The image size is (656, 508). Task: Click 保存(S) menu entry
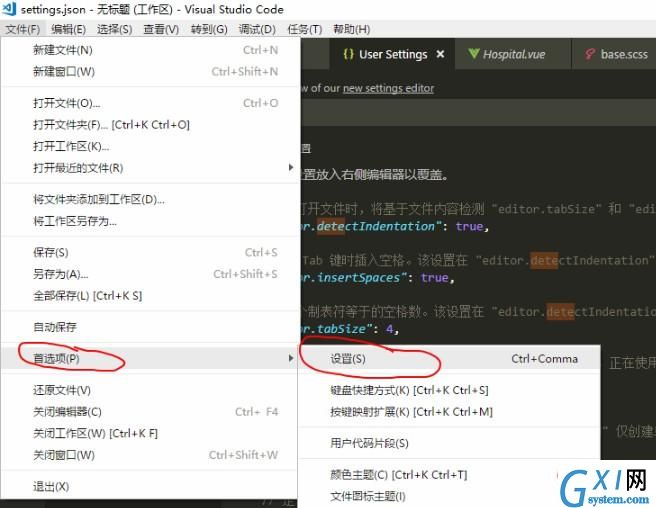point(150,252)
